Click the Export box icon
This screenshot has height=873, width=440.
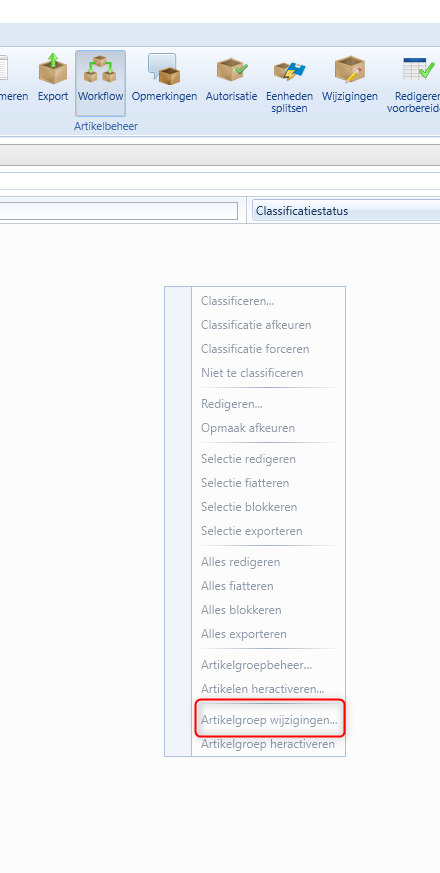53,70
